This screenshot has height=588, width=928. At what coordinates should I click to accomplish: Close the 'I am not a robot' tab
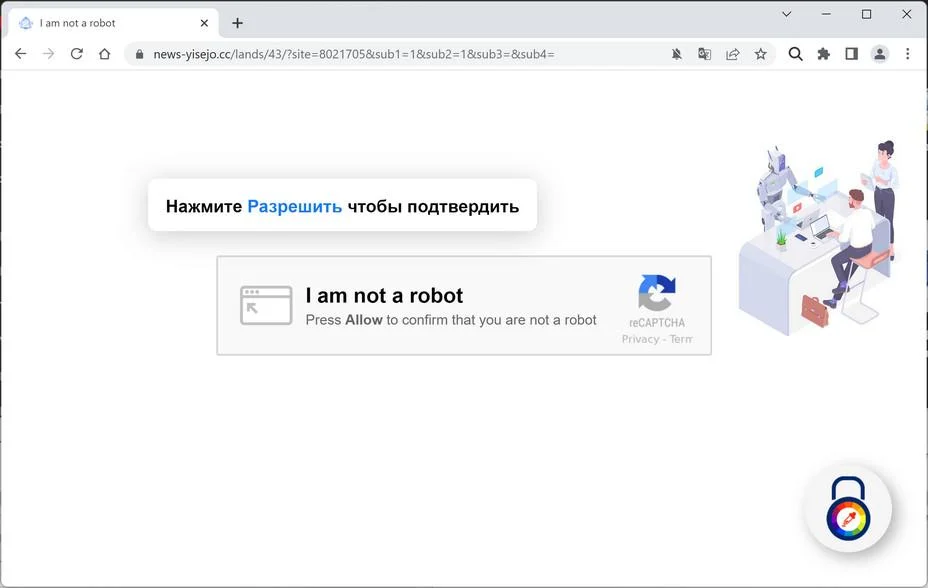click(x=204, y=23)
